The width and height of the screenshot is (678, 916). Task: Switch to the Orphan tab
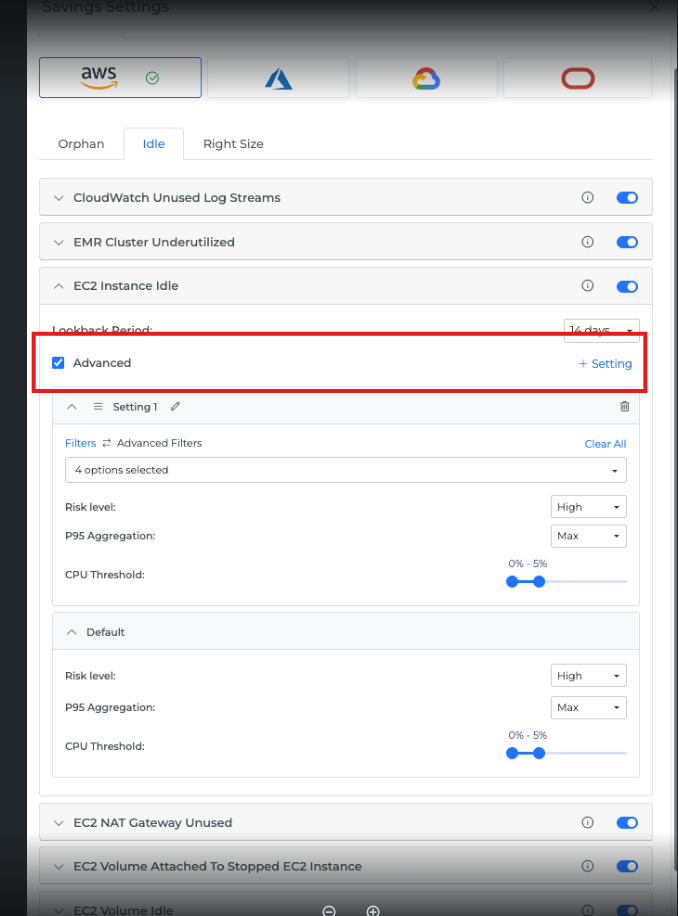pos(81,144)
